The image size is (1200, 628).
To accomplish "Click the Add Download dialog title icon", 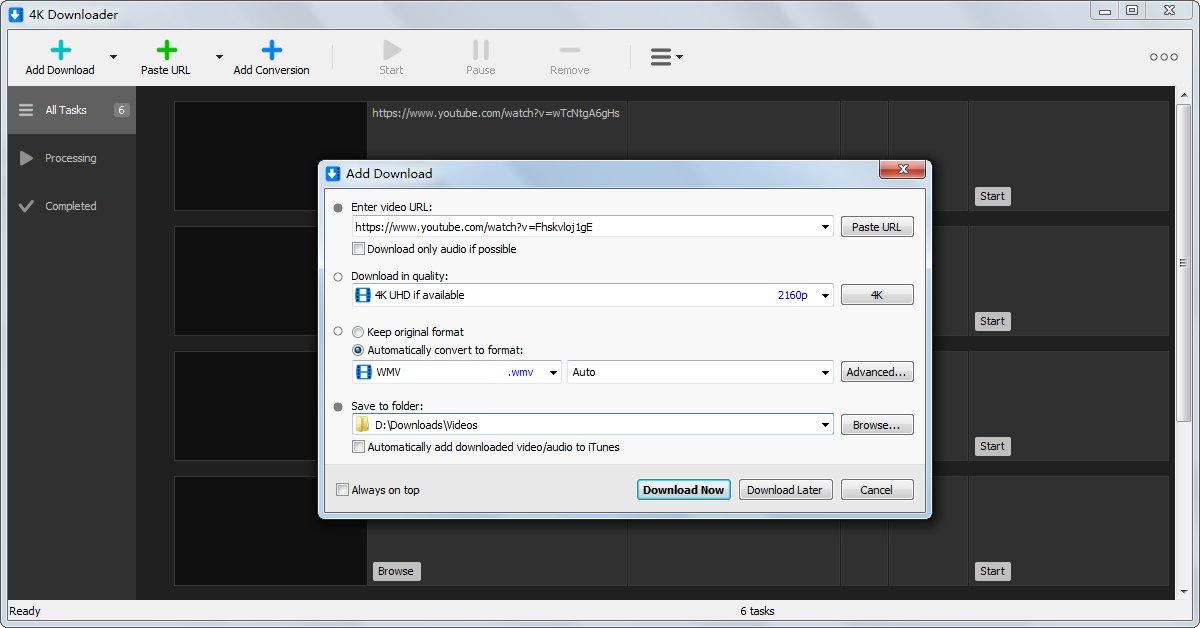I will 333,173.
